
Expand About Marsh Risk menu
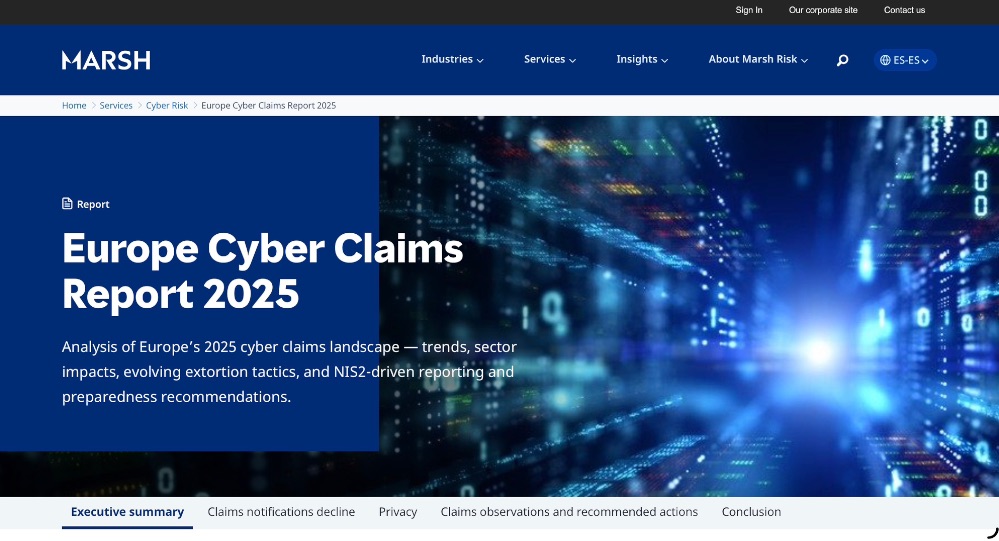pos(758,59)
